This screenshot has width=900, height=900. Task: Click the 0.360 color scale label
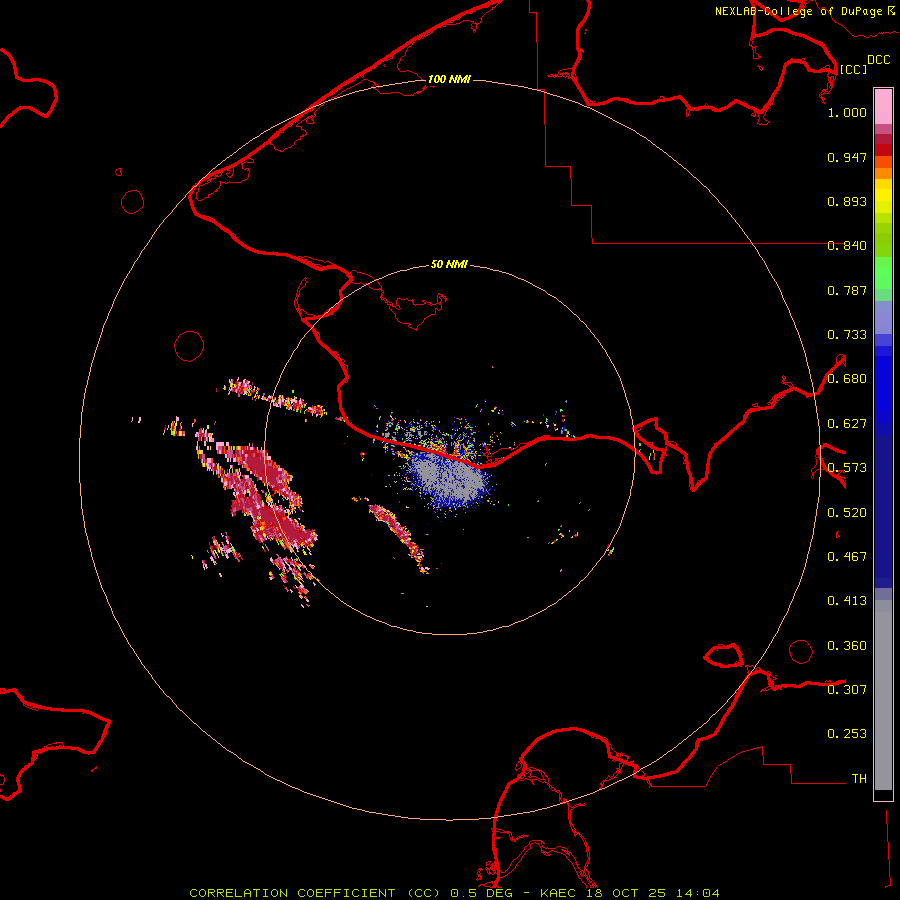tap(847, 646)
